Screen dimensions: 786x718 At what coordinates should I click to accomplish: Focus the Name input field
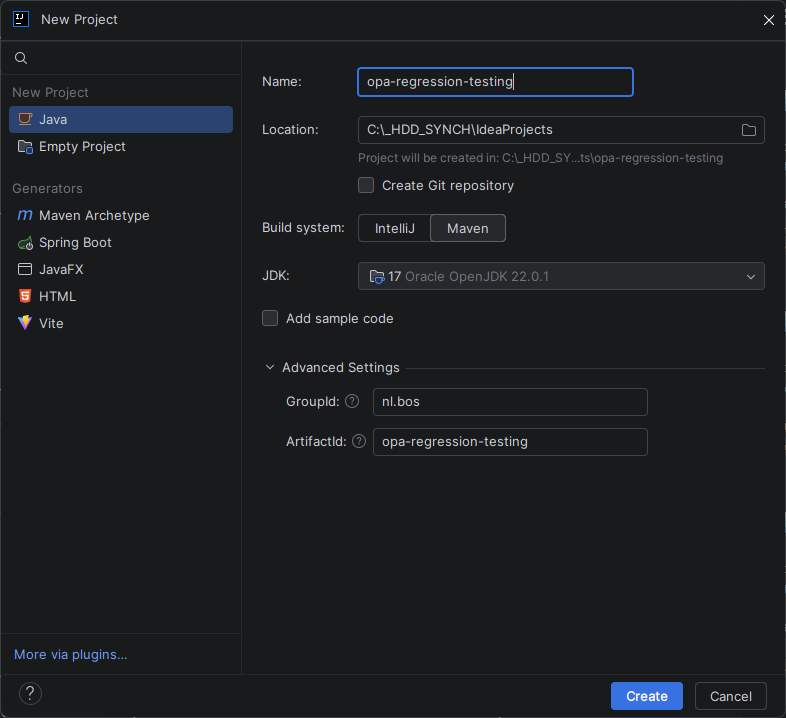point(495,82)
